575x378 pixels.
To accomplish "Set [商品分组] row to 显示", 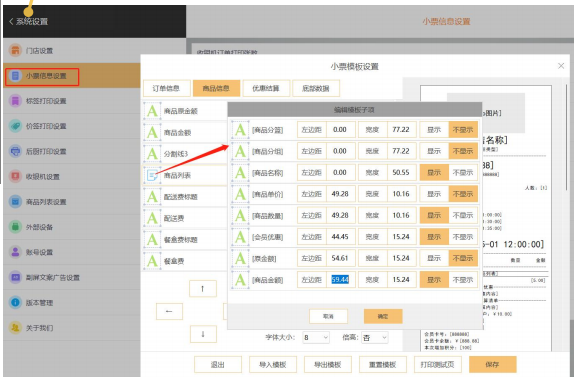I will click(434, 151).
